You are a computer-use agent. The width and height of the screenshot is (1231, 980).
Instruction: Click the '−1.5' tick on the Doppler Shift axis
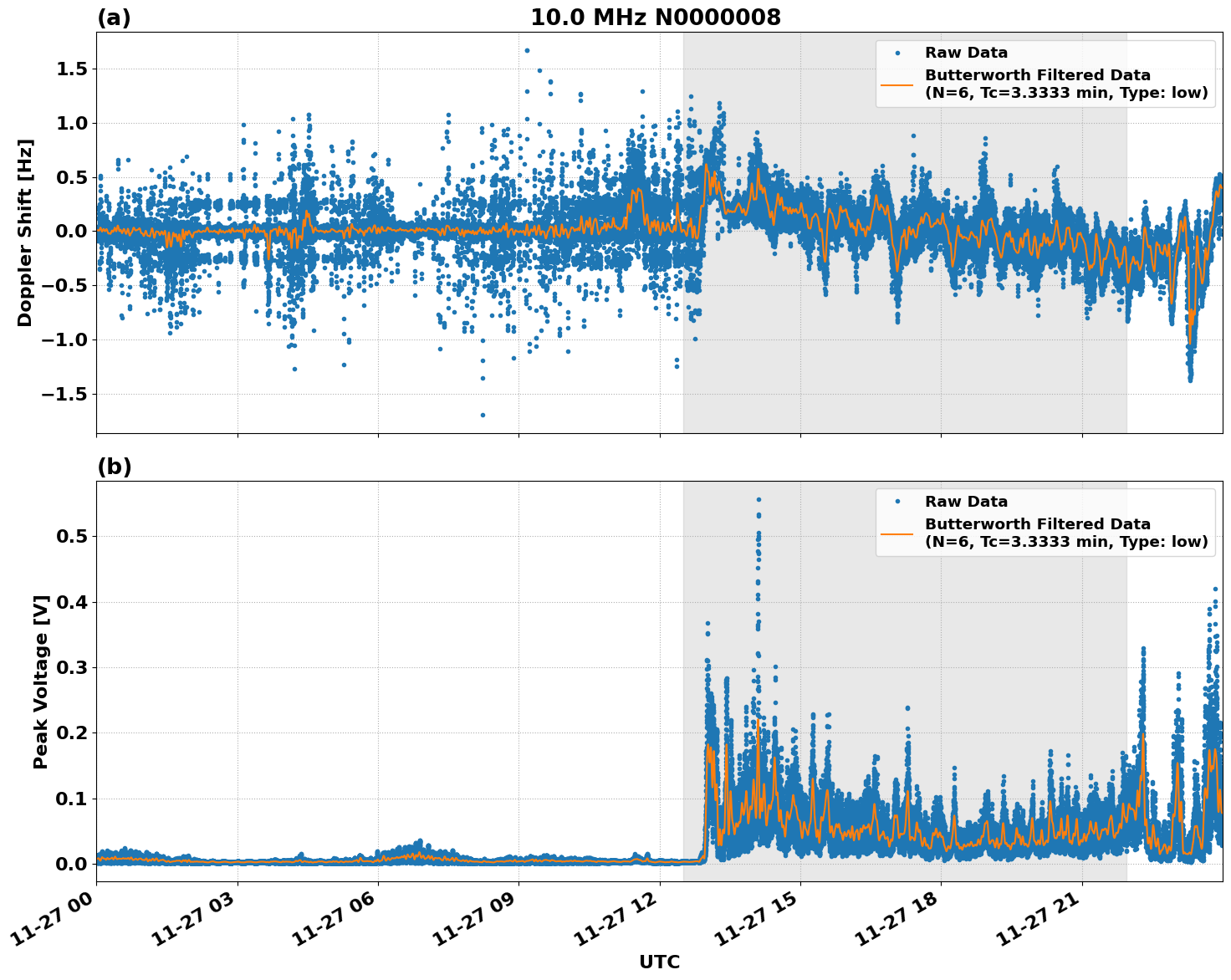pos(64,394)
